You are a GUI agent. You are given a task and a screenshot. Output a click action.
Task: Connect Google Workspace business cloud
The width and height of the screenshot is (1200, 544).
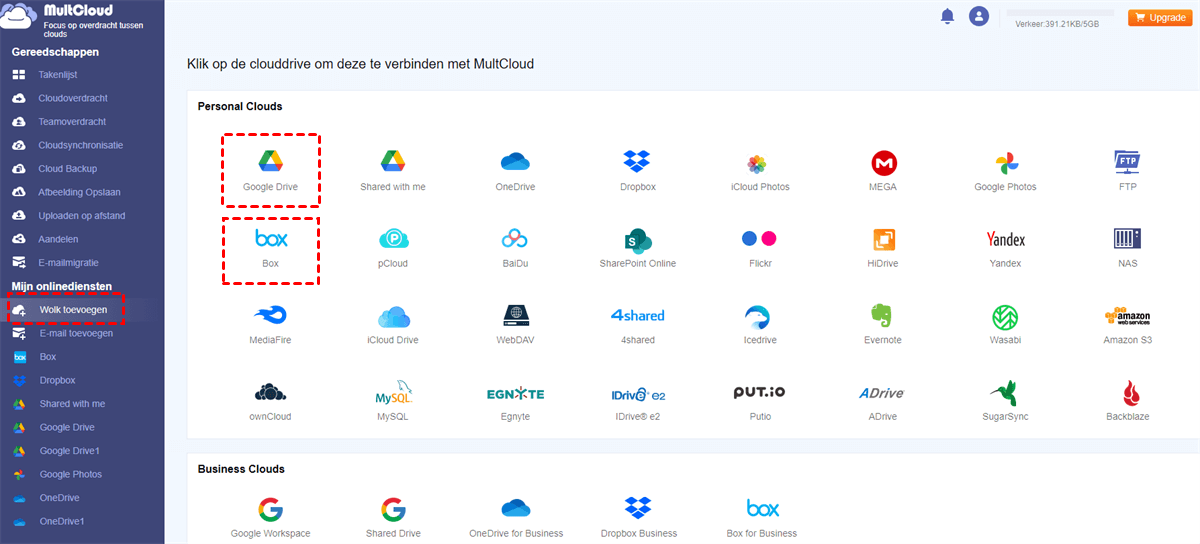(x=270, y=516)
